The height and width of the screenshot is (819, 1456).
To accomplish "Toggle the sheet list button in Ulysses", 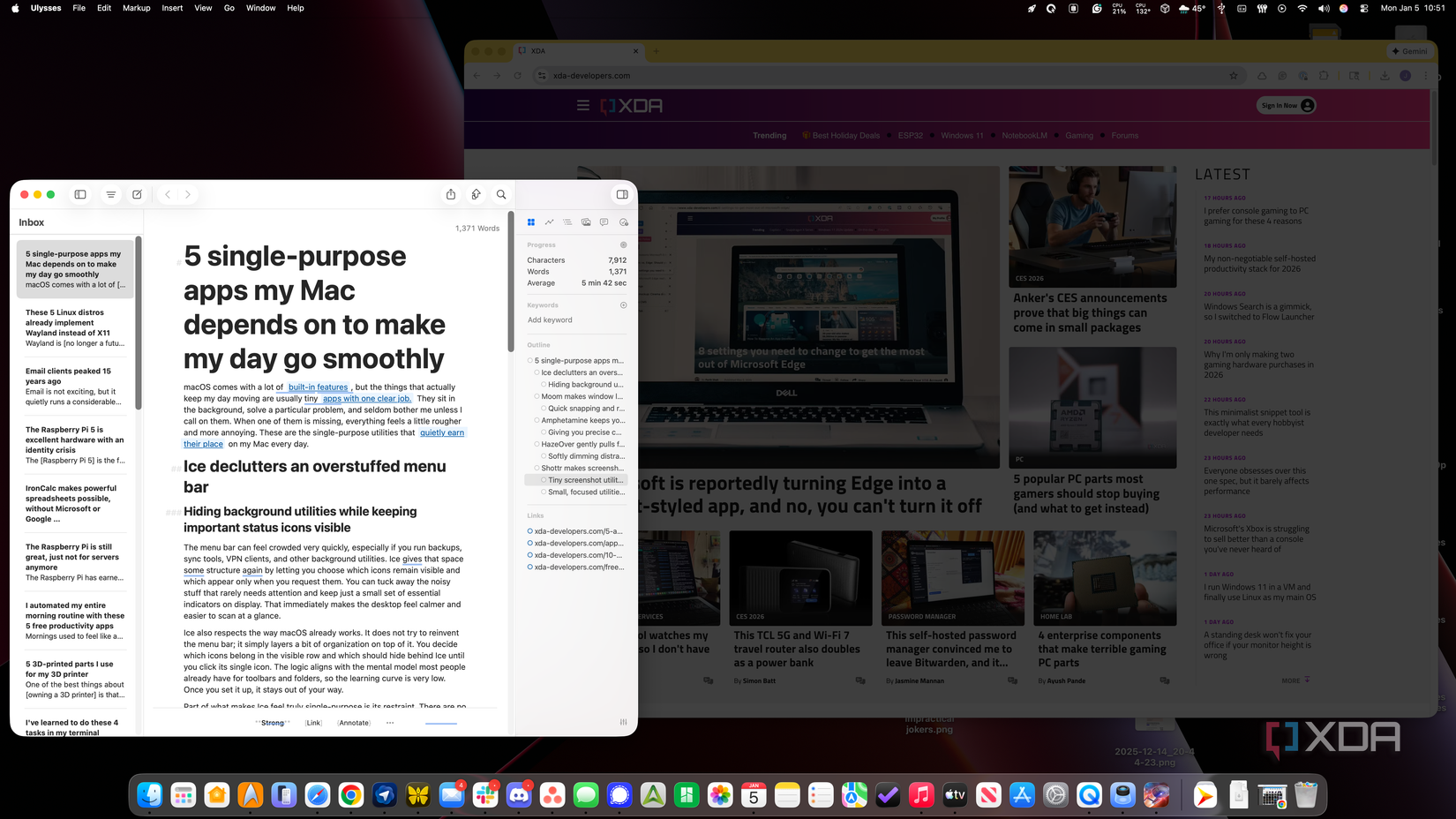I will (x=111, y=194).
